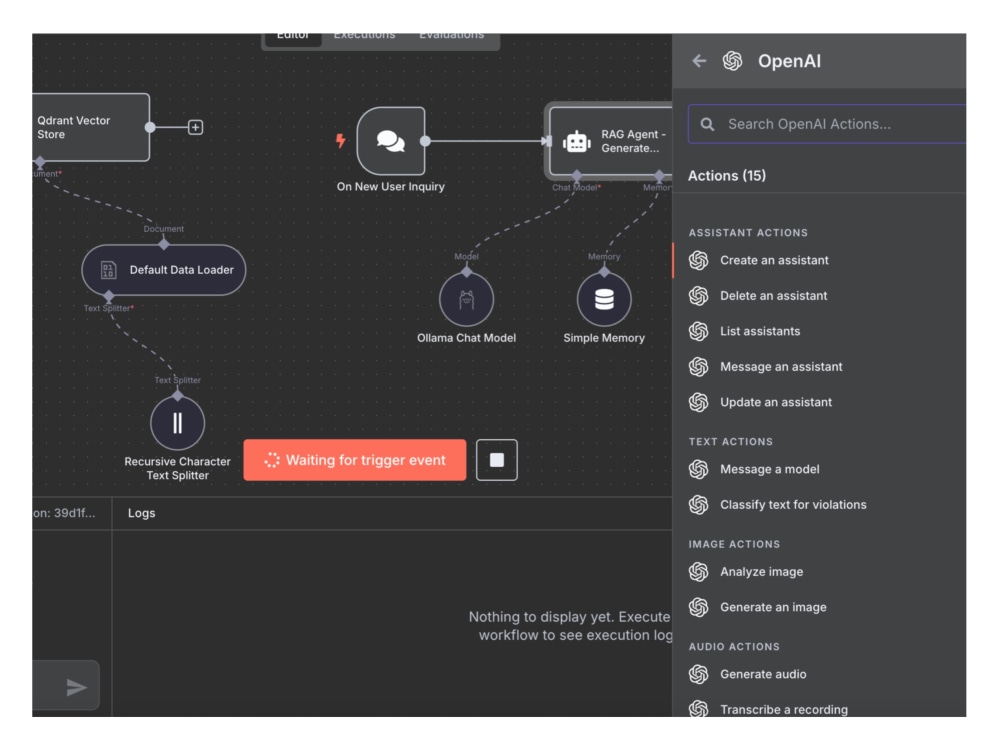Click the icon beside Classify text for violations
1000x750 pixels.
[x=698, y=505]
